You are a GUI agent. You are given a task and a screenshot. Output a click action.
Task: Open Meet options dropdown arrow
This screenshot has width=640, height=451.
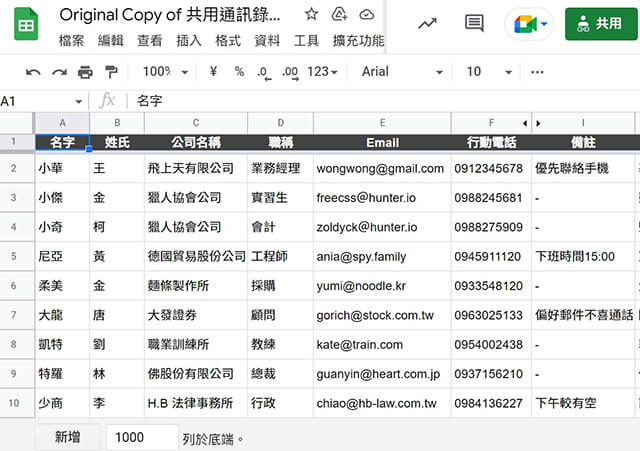tap(544, 24)
